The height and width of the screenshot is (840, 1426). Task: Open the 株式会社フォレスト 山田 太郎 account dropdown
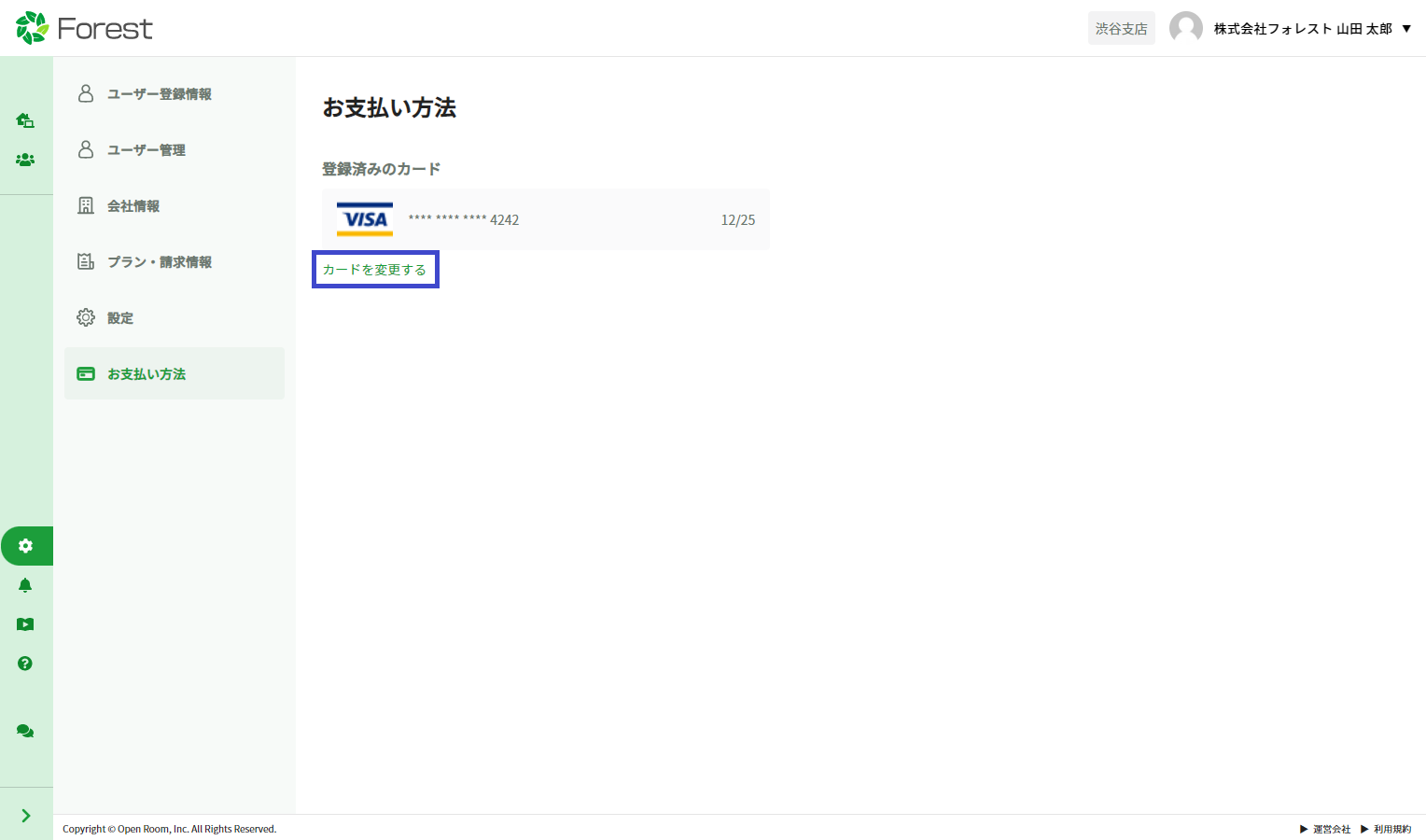(x=1311, y=29)
